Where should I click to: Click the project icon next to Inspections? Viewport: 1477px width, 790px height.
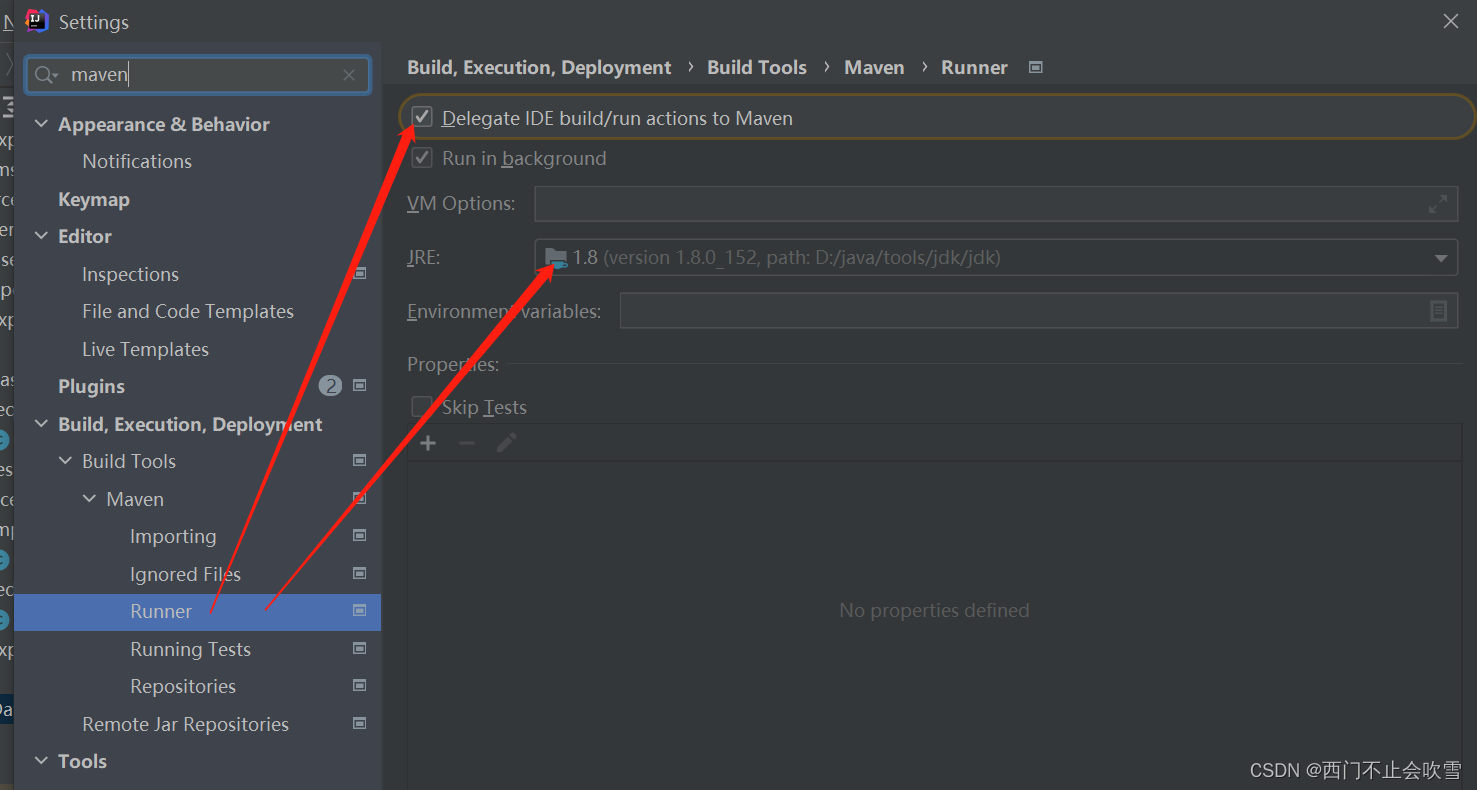pos(360,273)
